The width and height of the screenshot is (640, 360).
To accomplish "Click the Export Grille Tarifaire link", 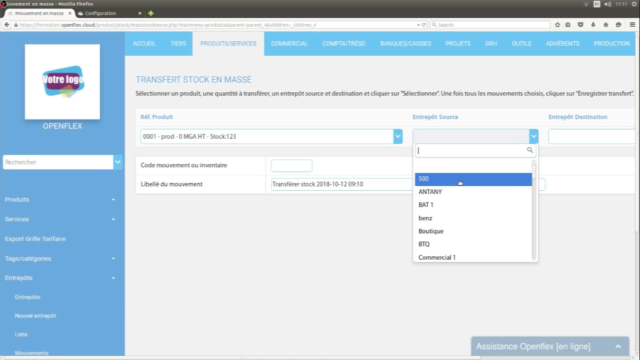I will tap(35, 239).
